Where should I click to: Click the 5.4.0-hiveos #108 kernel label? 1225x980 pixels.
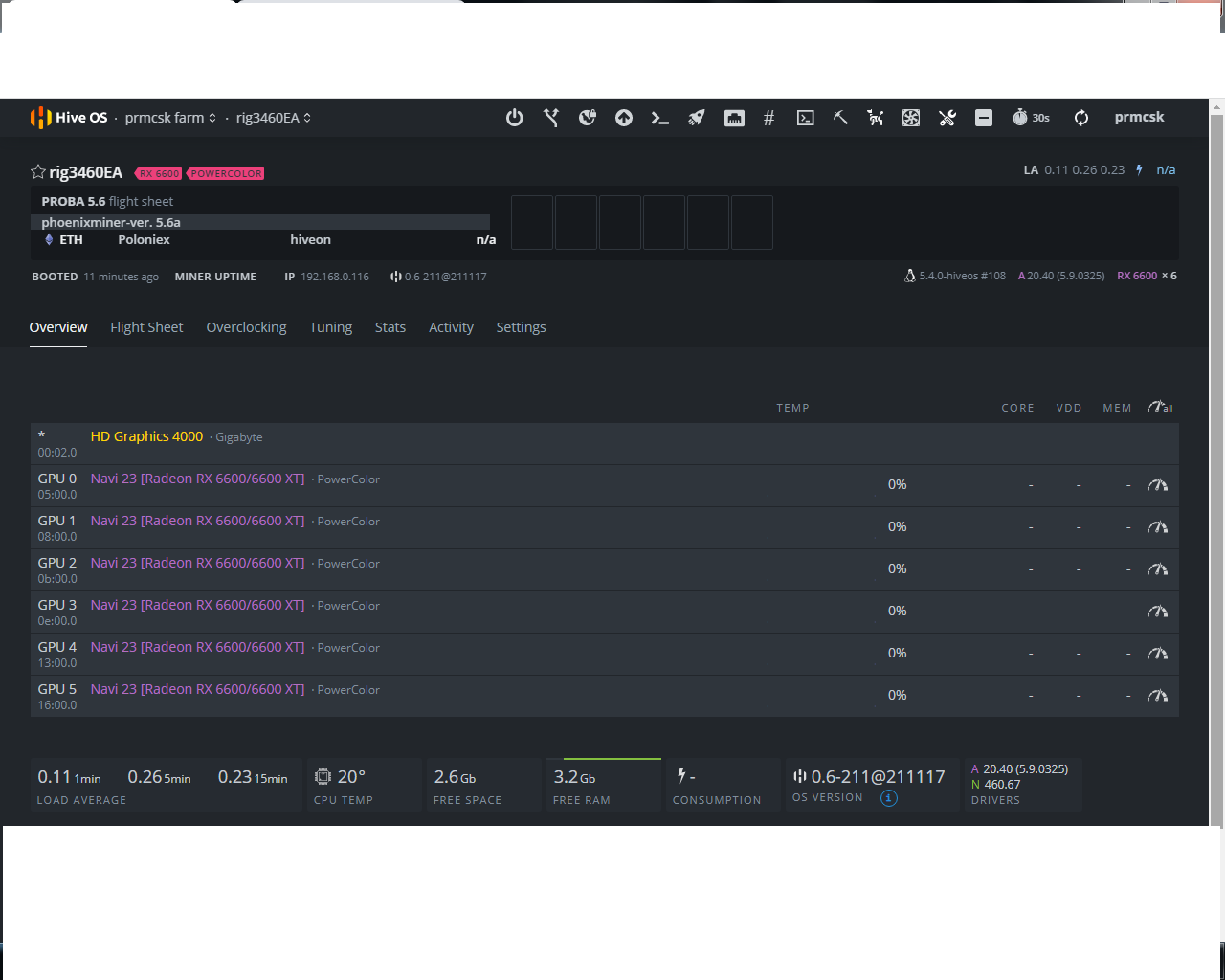[x=955, y=276]
